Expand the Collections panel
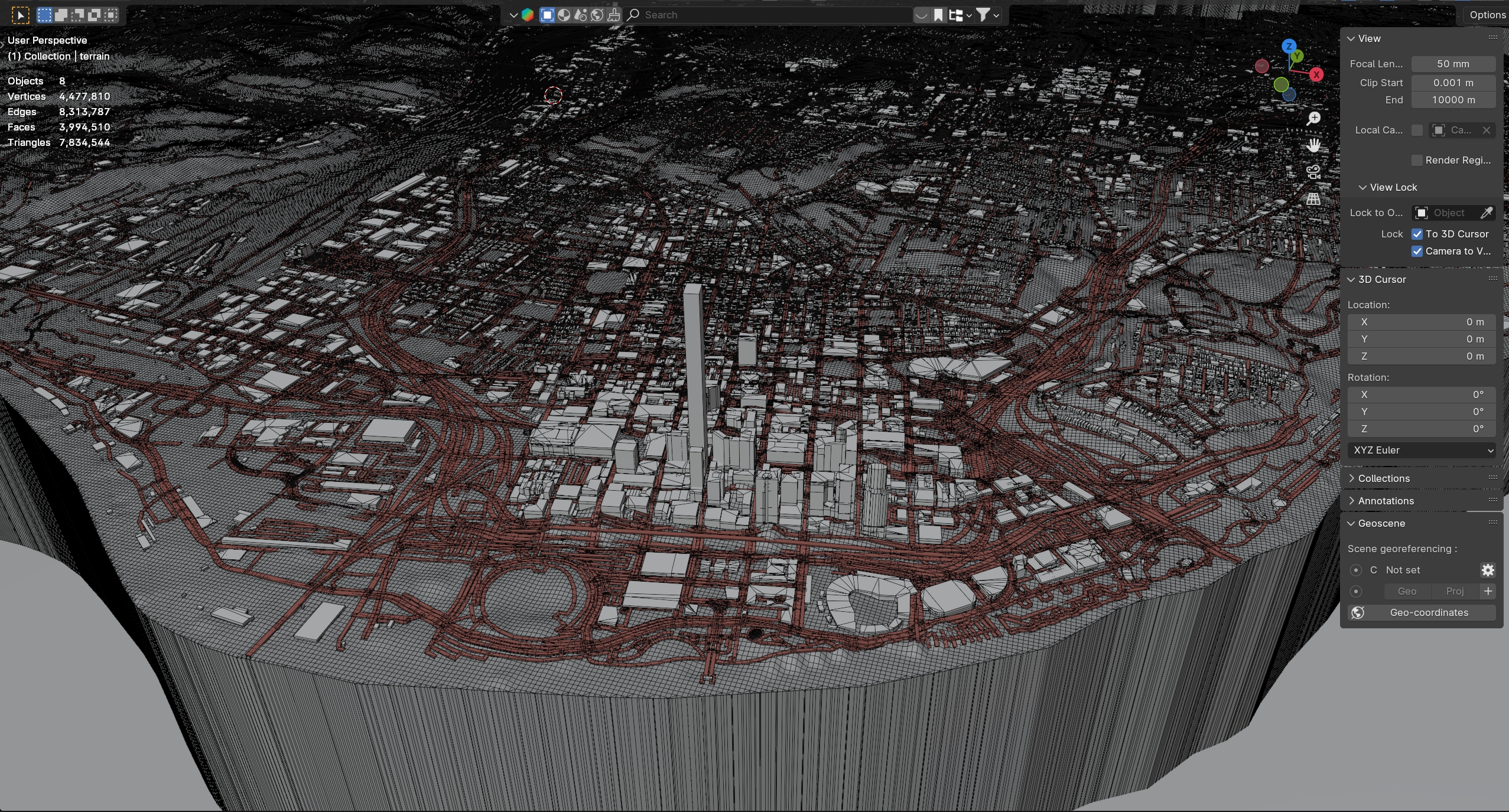 pos(1383,478)
